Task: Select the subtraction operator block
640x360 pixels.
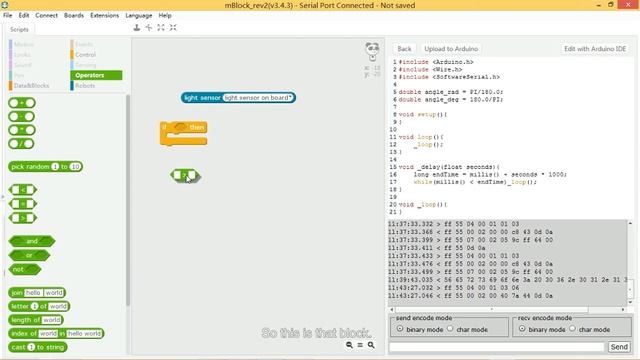Action: [22, 116]
